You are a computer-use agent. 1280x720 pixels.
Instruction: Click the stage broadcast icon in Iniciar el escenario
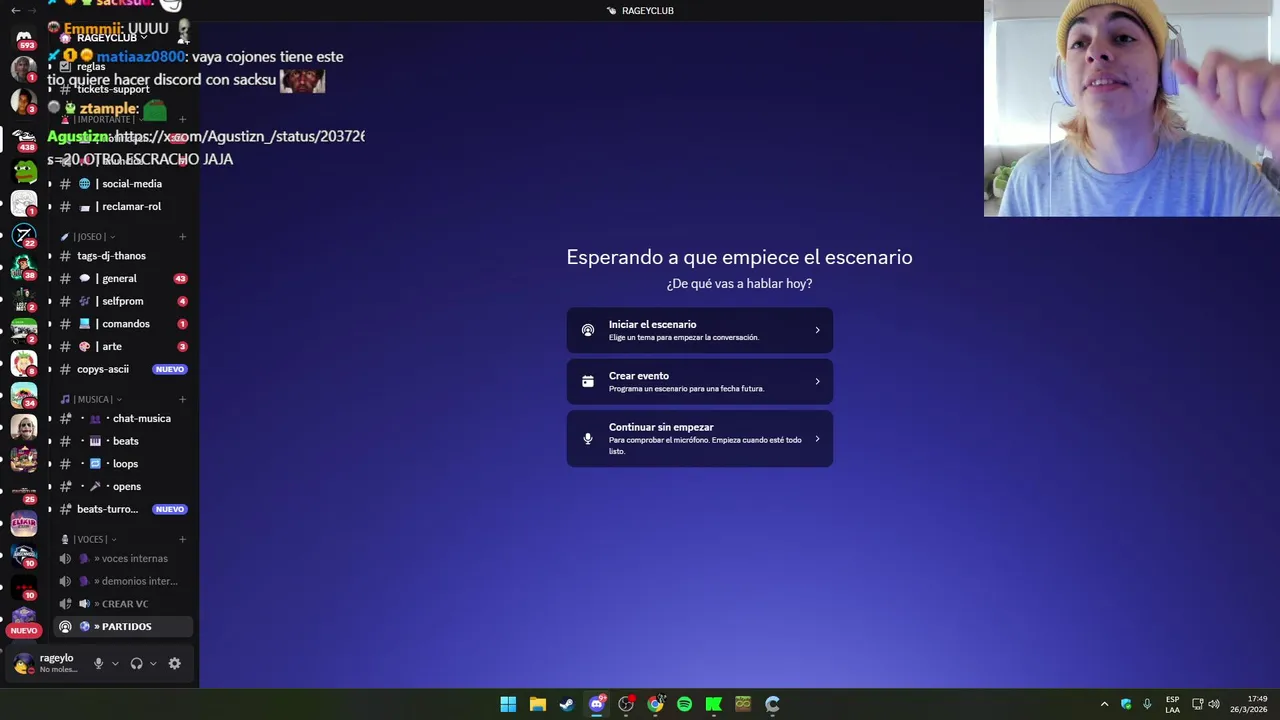tap(588, 330)
